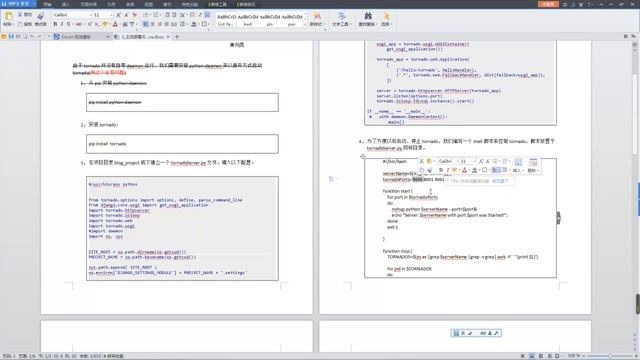Click the Cut scissors icon in ribbon
The height and width of the screenshot is (360, 640).
20,14
